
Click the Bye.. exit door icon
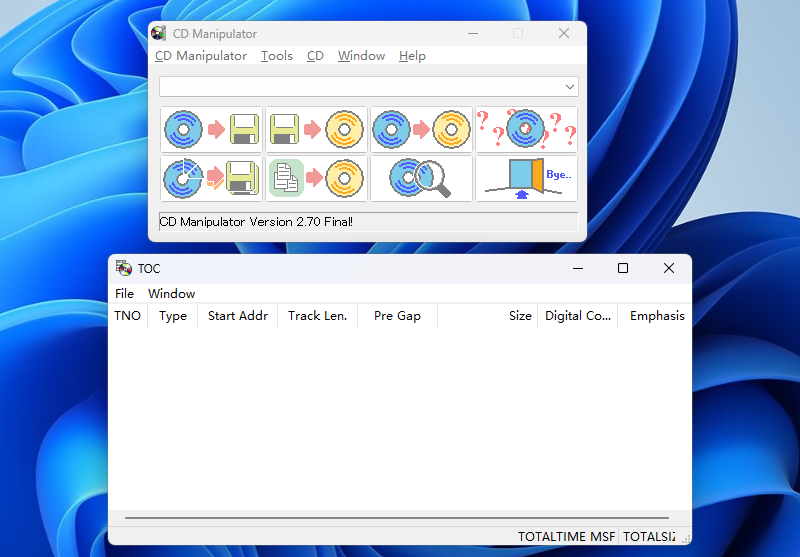coord(527,179)
